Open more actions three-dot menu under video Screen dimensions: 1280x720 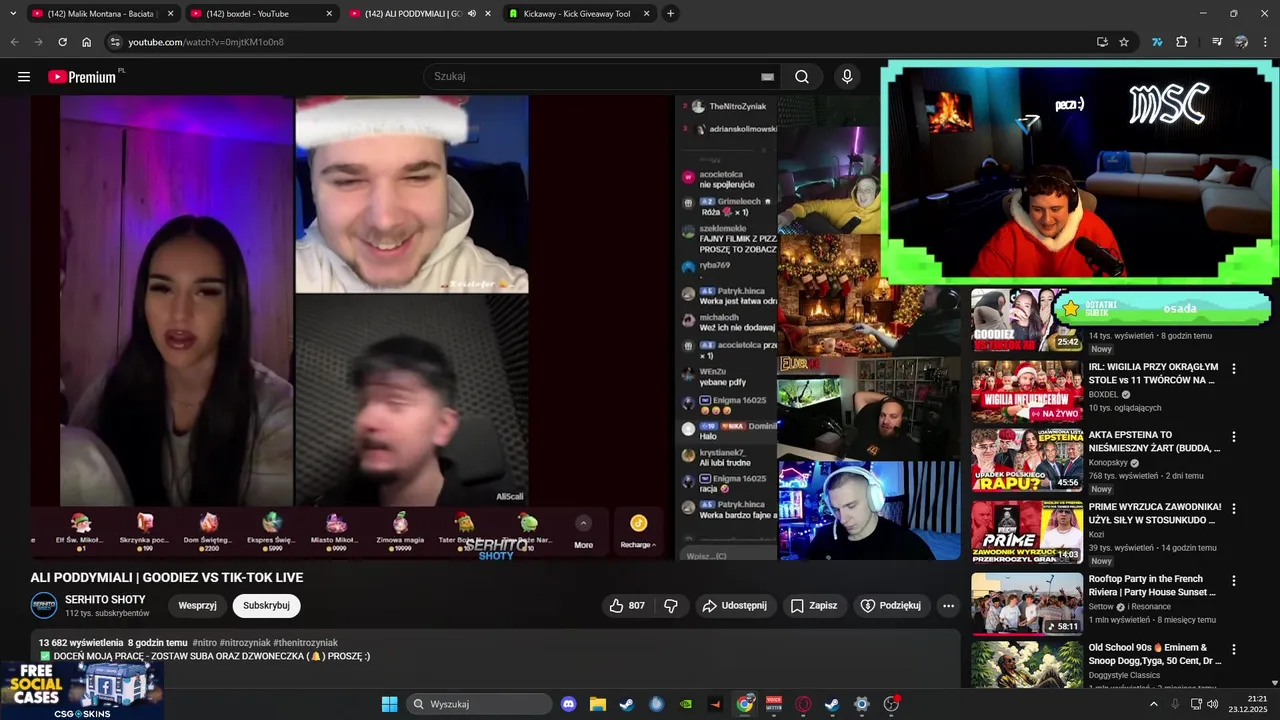click(x=948, y=606)
